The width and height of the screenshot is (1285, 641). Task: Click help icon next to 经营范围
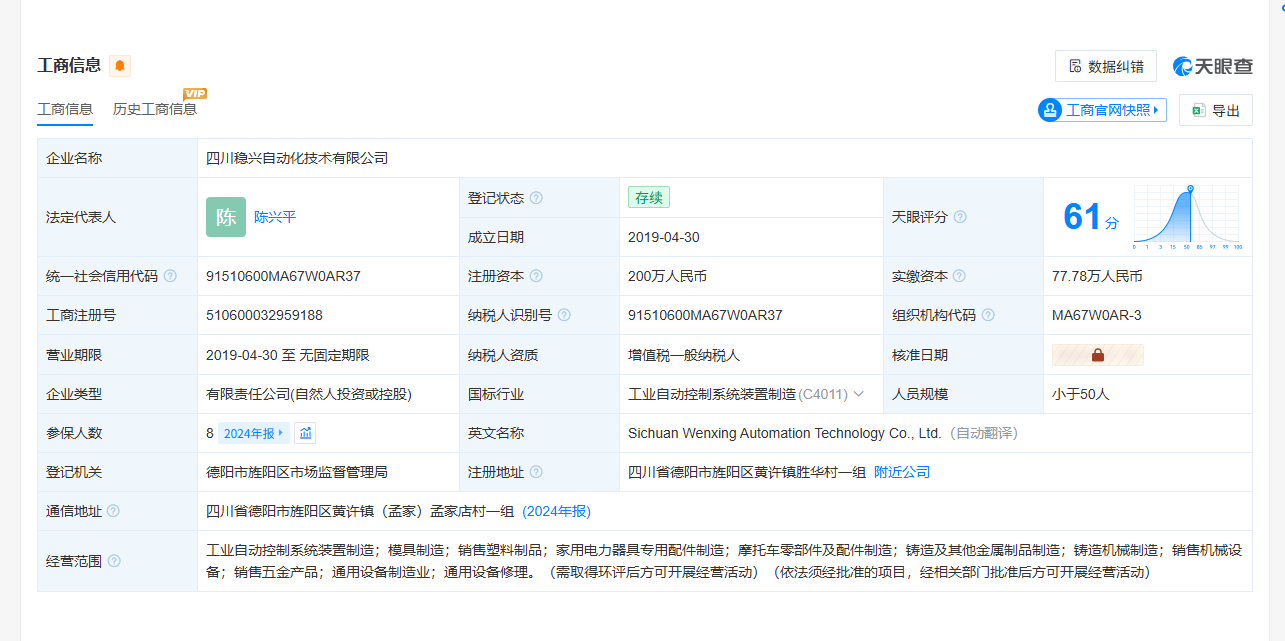click(114, 561)
